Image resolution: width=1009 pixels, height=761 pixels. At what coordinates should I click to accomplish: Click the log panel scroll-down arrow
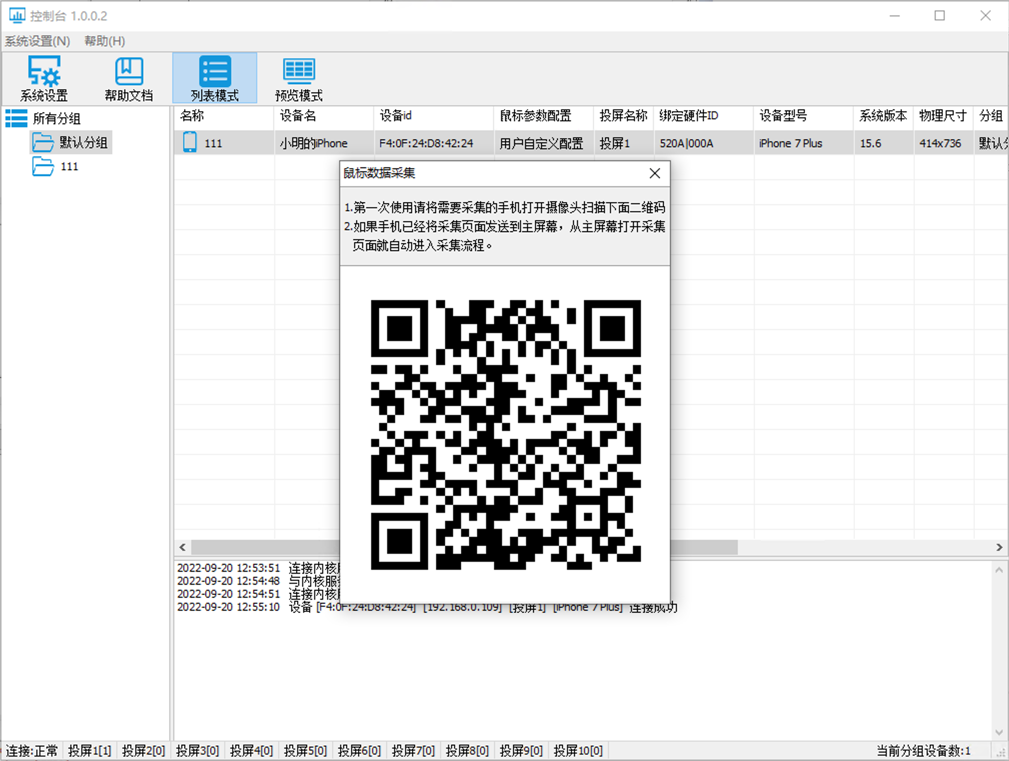999,732
